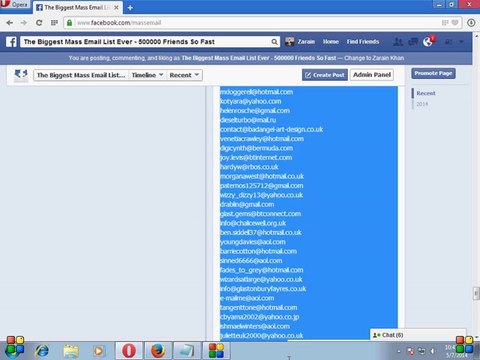Click the green padlock security icon
480x360 pixels.
[69, 23]
